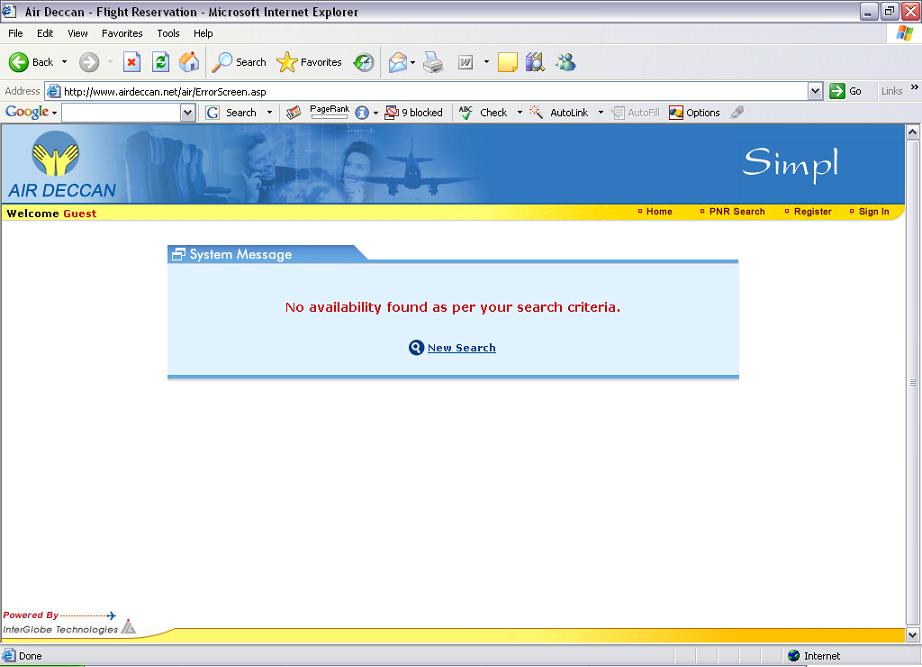
Task: Click the highlighter pen icon
Action: [x=737, y=112]
